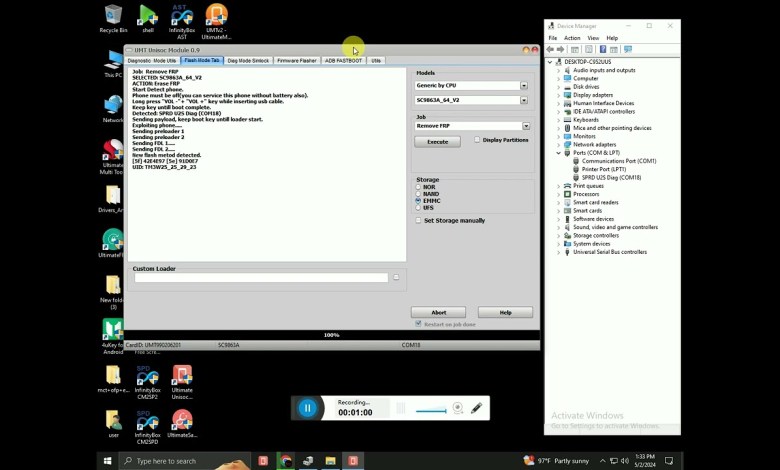Collapse DESKTOP-C952UUS root node
Image resolution: width=780 pixels, height=470 pixels.
pos(550,62)
